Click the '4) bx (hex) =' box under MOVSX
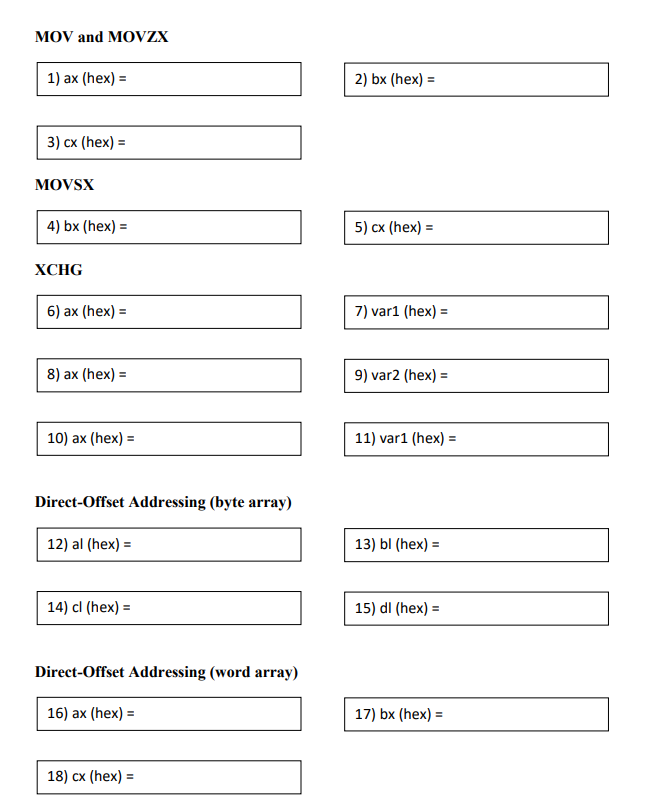 (169, 227)
